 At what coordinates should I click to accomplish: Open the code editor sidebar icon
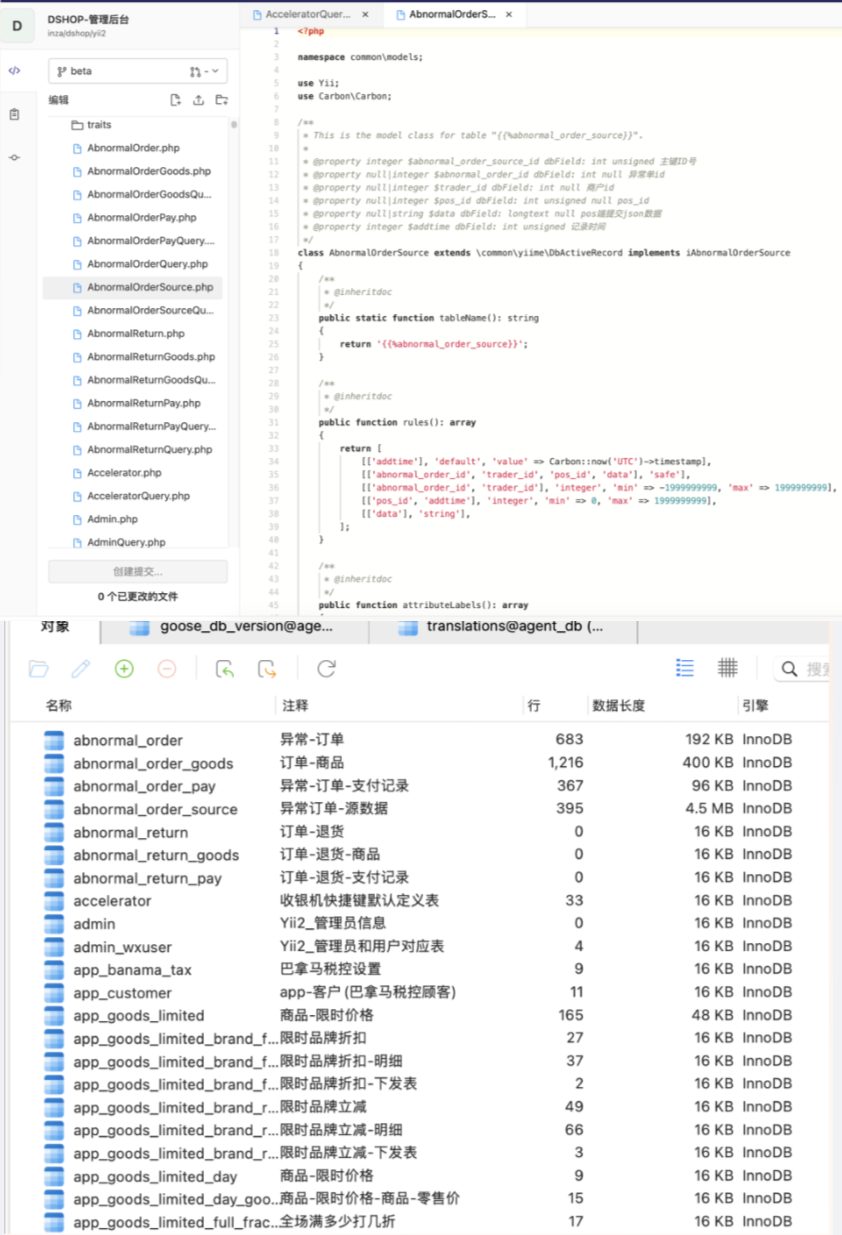tap(14, 71)
